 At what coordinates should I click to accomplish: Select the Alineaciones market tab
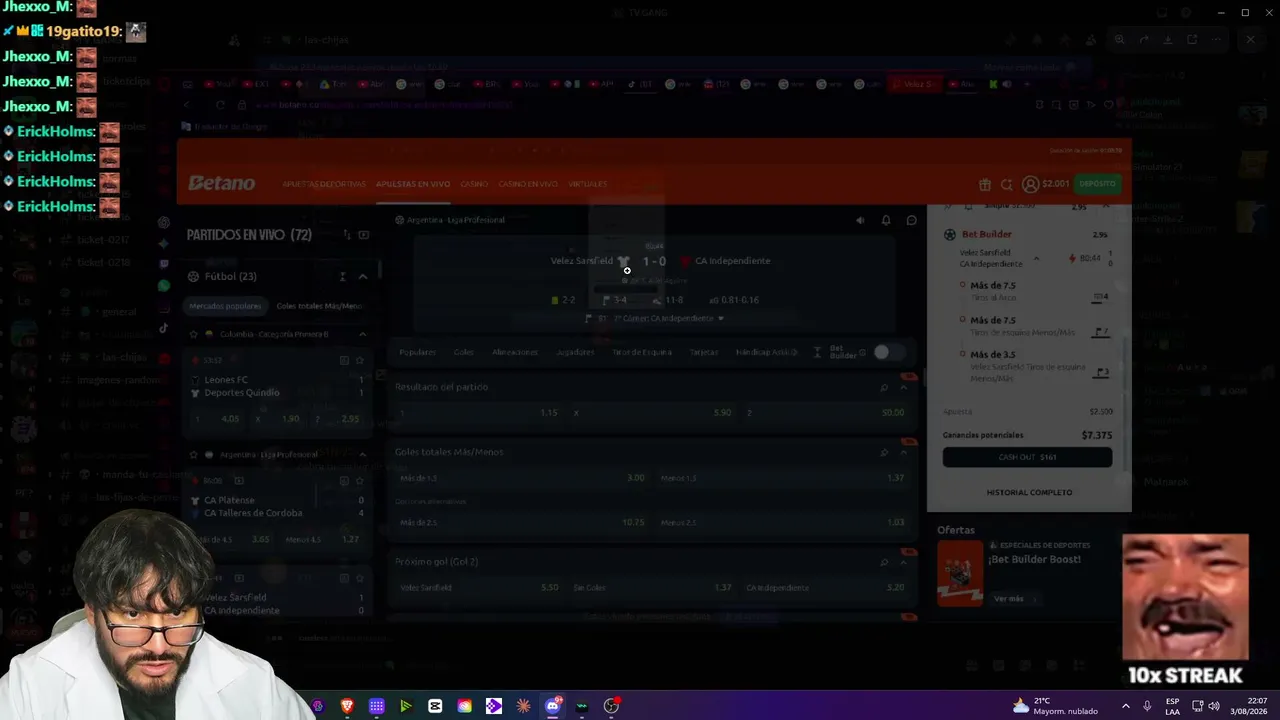click(x=515, y=352)
